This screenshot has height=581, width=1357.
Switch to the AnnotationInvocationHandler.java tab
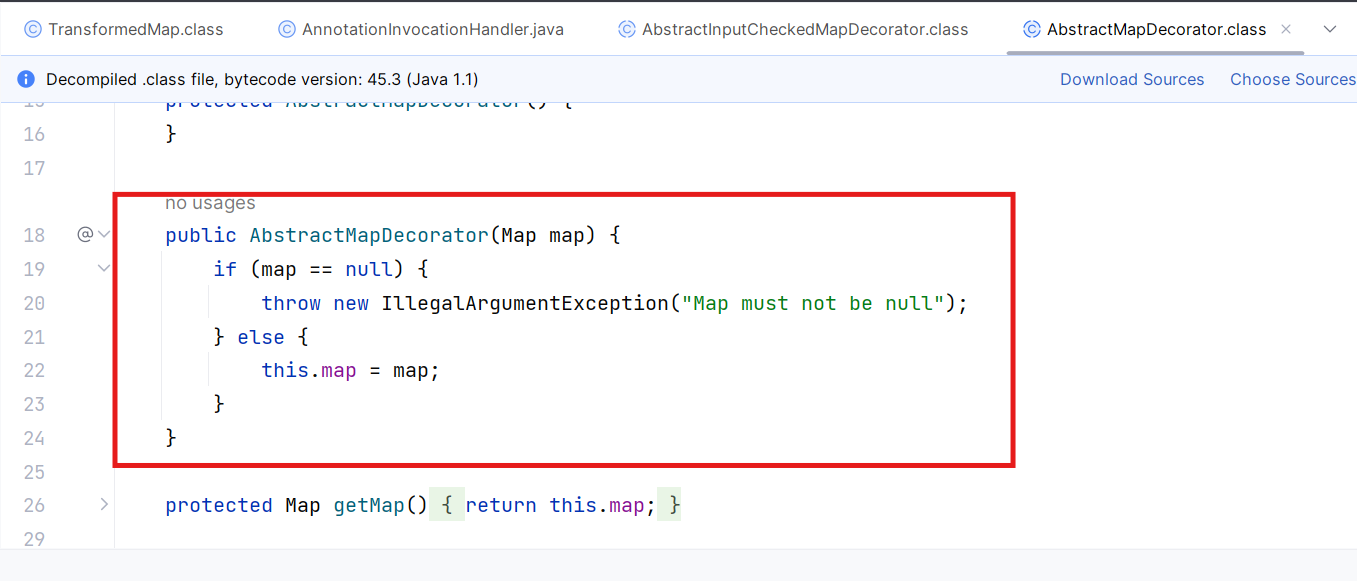point(421,29)
